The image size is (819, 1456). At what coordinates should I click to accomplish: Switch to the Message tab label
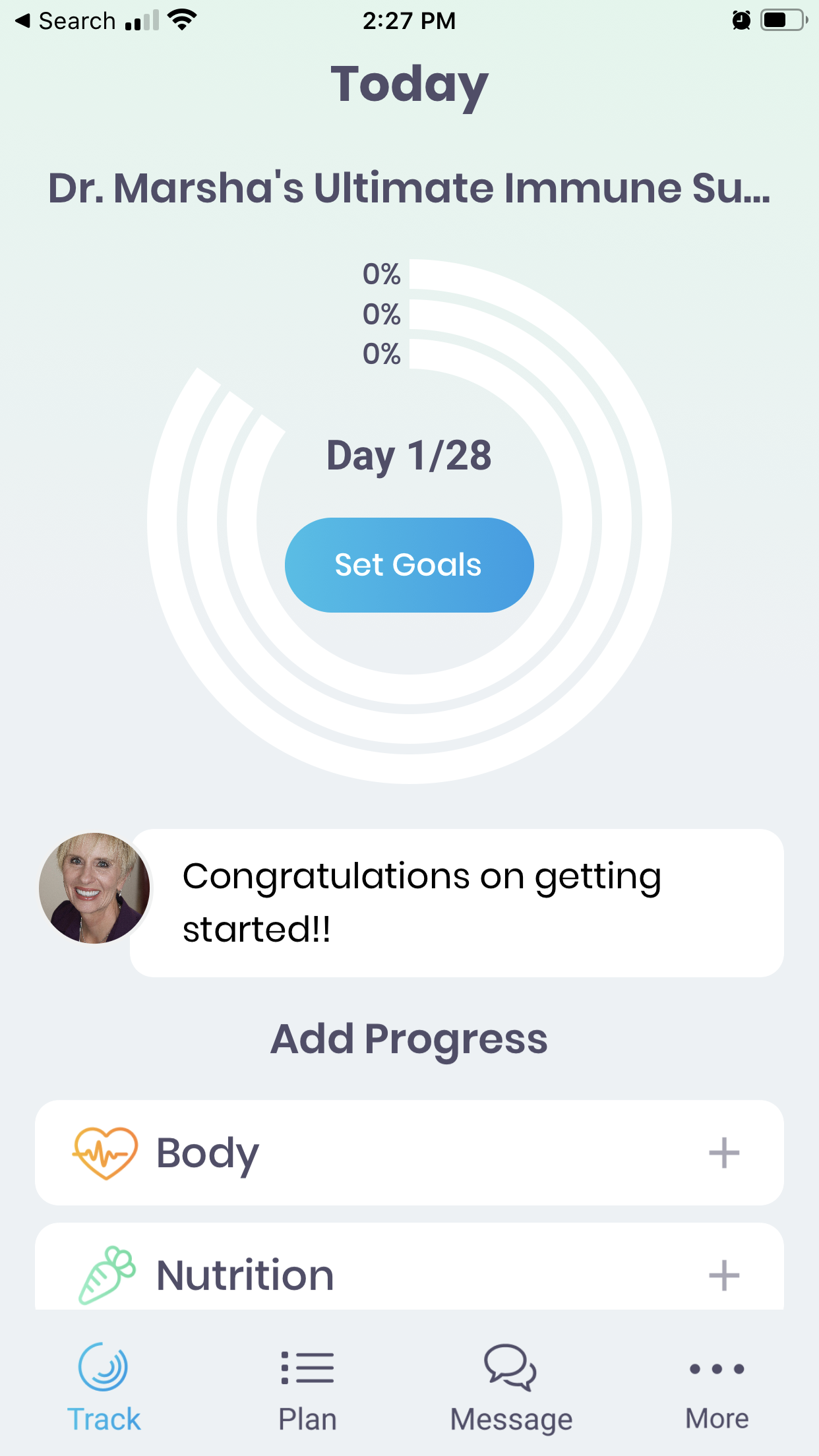click(x=511, y=1419)
